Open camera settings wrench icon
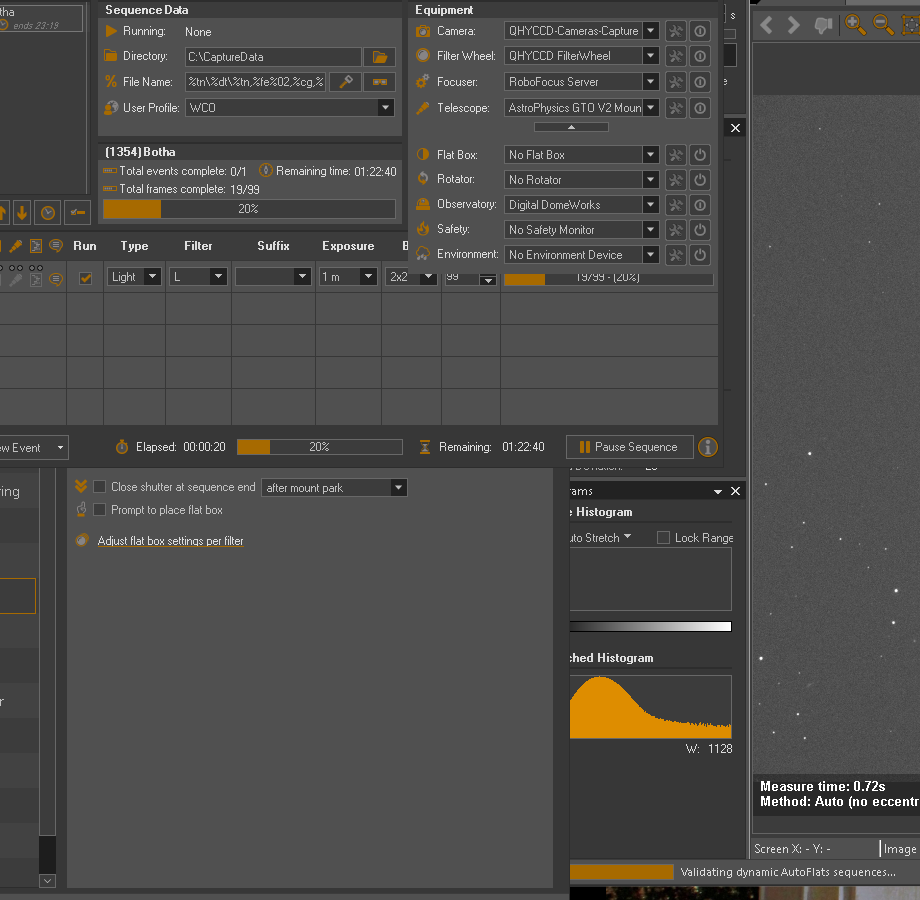 676,31
